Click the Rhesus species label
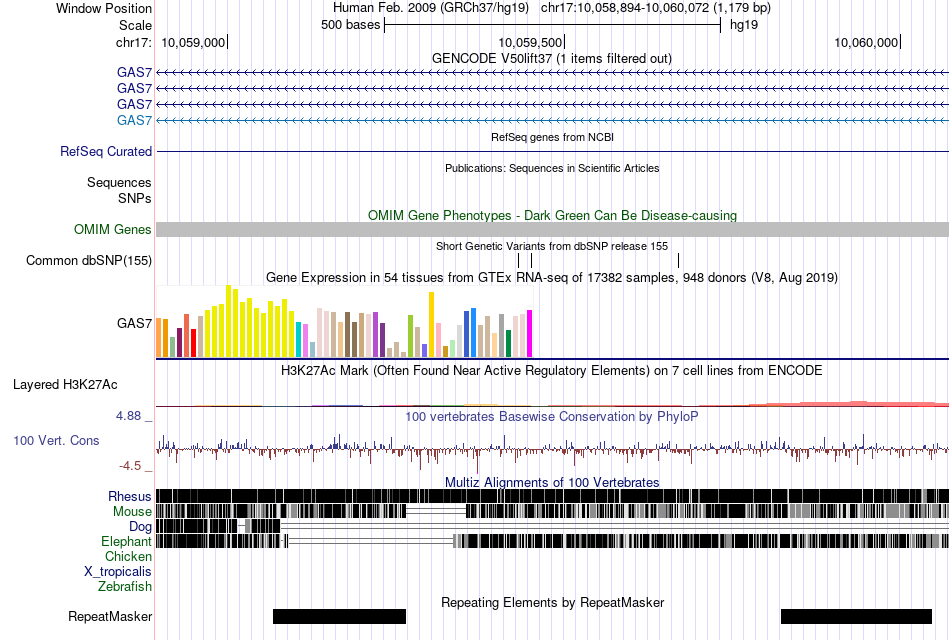 point(130,497)
